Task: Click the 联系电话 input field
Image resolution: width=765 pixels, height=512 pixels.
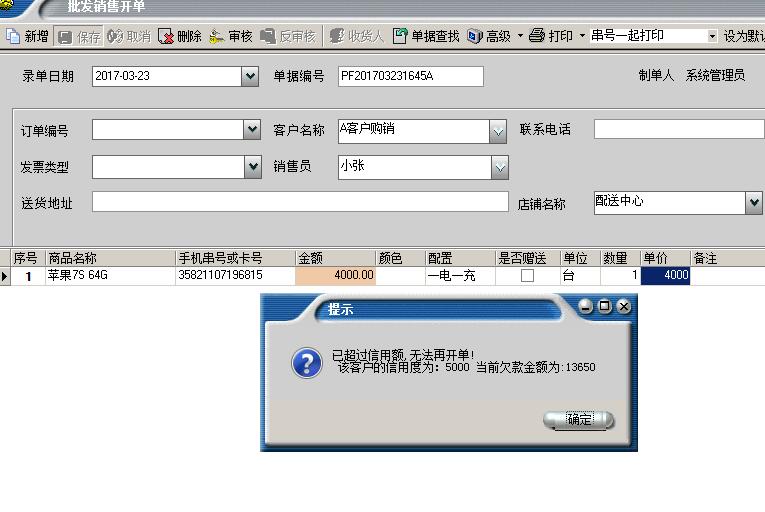Action: pyautogui.click(x=679, y=129)
